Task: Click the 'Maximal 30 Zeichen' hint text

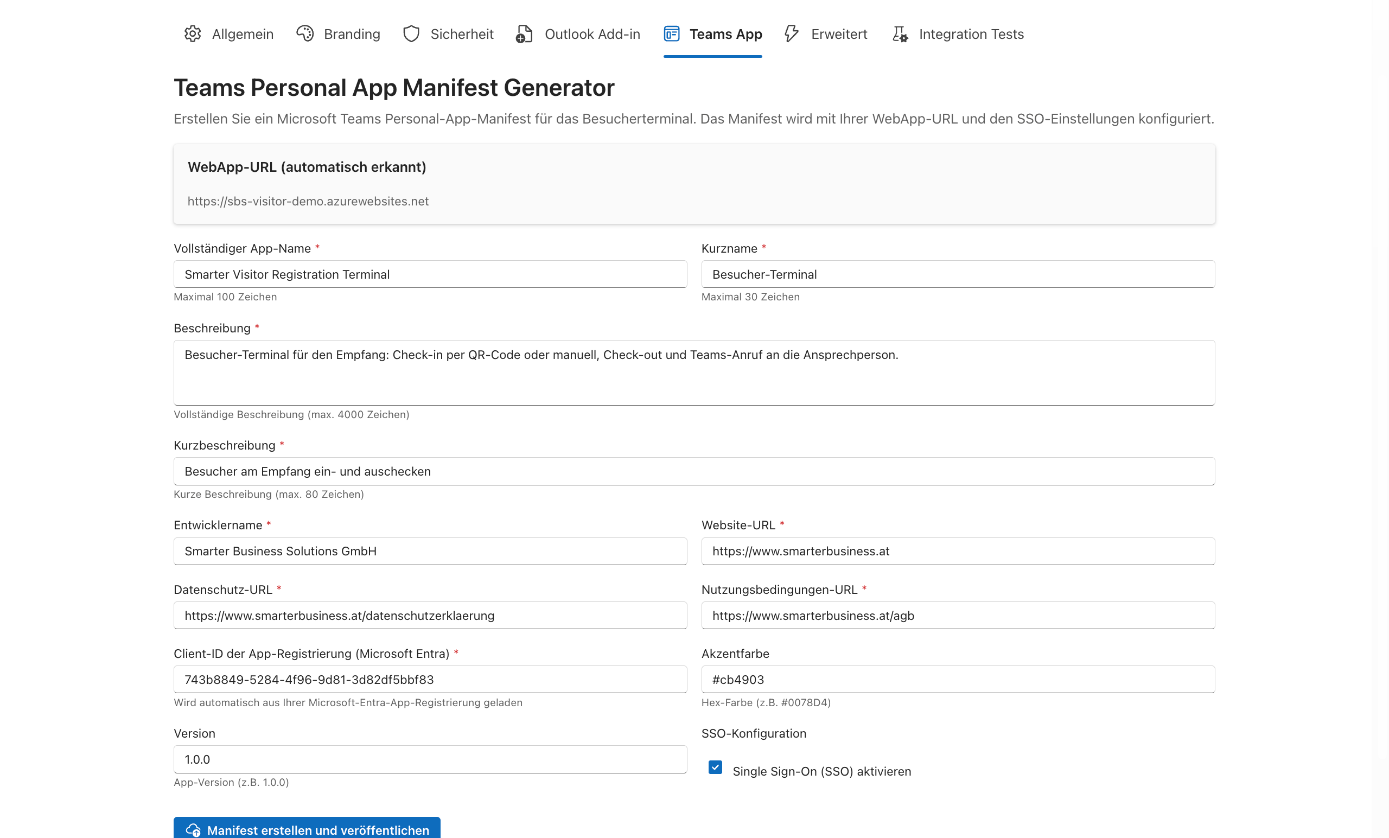Action: pyautogui.click(x=751, y=297)
